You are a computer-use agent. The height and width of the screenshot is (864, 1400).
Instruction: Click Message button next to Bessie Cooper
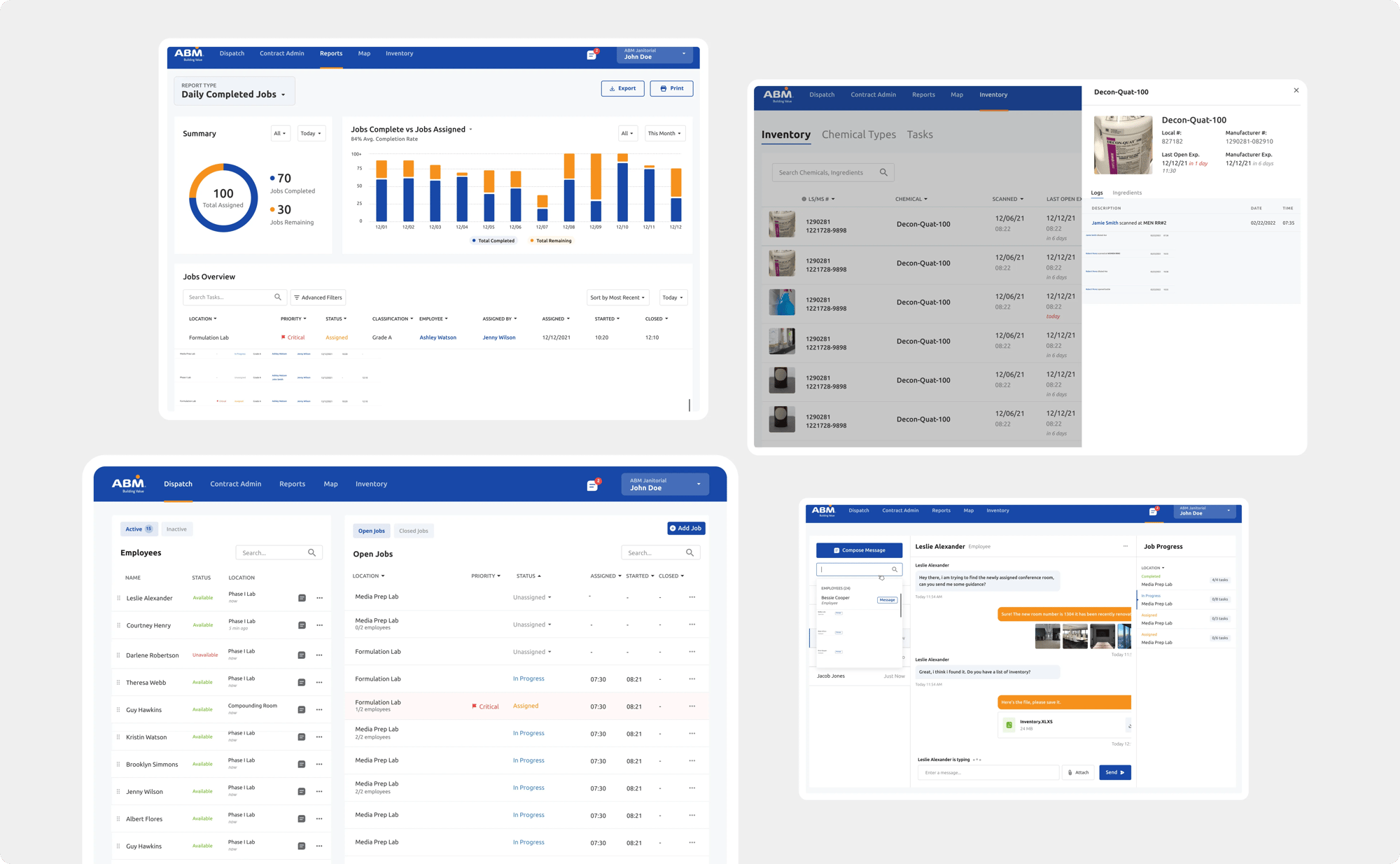click(x=887, y=600)
